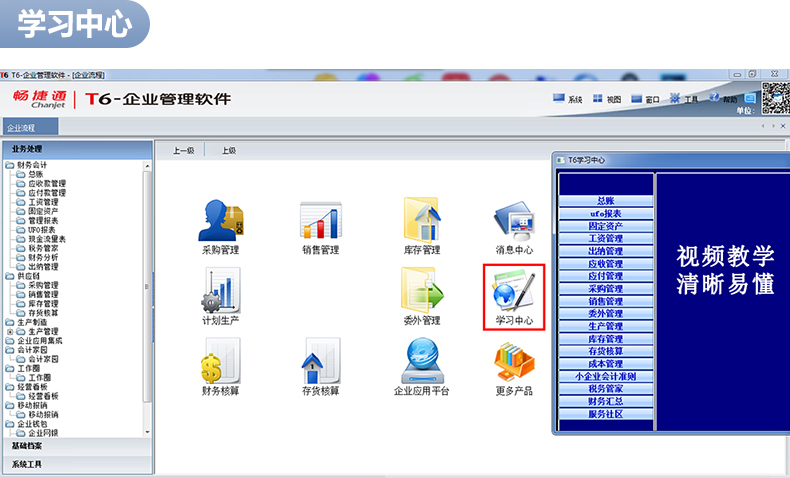Open 应收管理 lesson in T6学习中心

(x=606, y=263)
